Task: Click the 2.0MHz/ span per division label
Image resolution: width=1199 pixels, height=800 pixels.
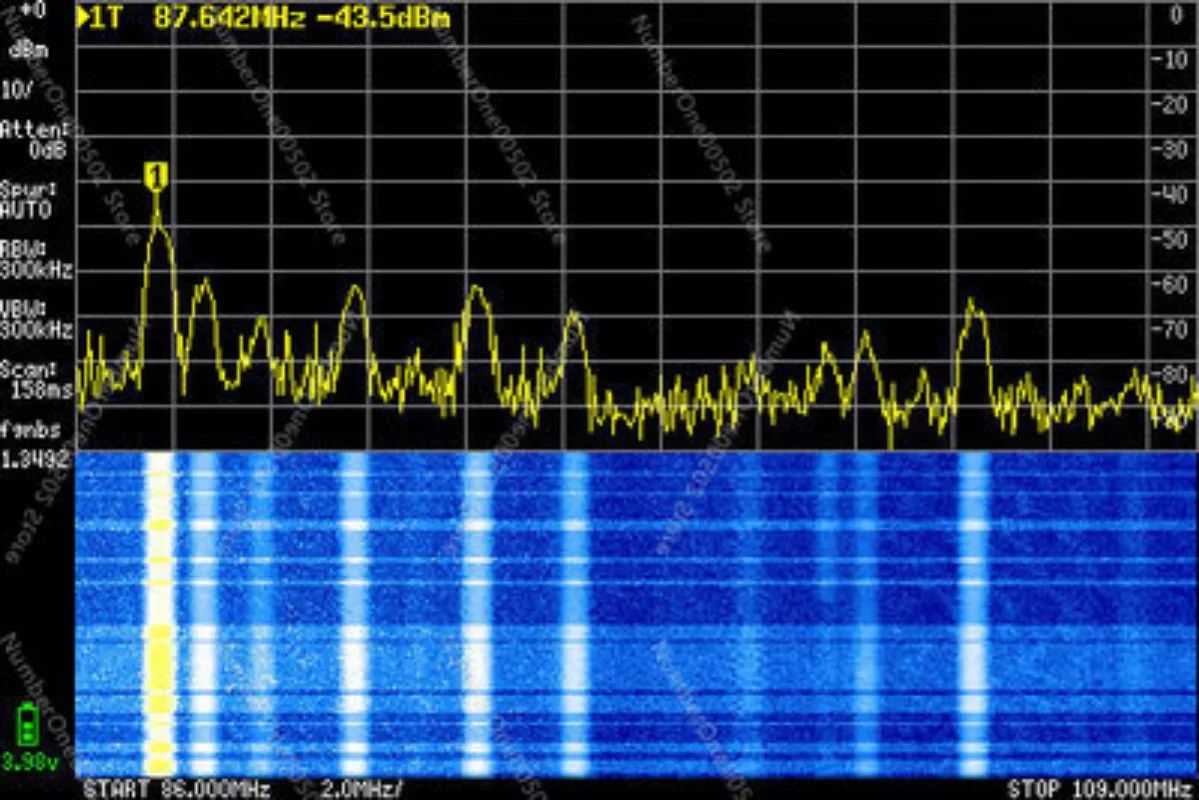Action: 362,789
